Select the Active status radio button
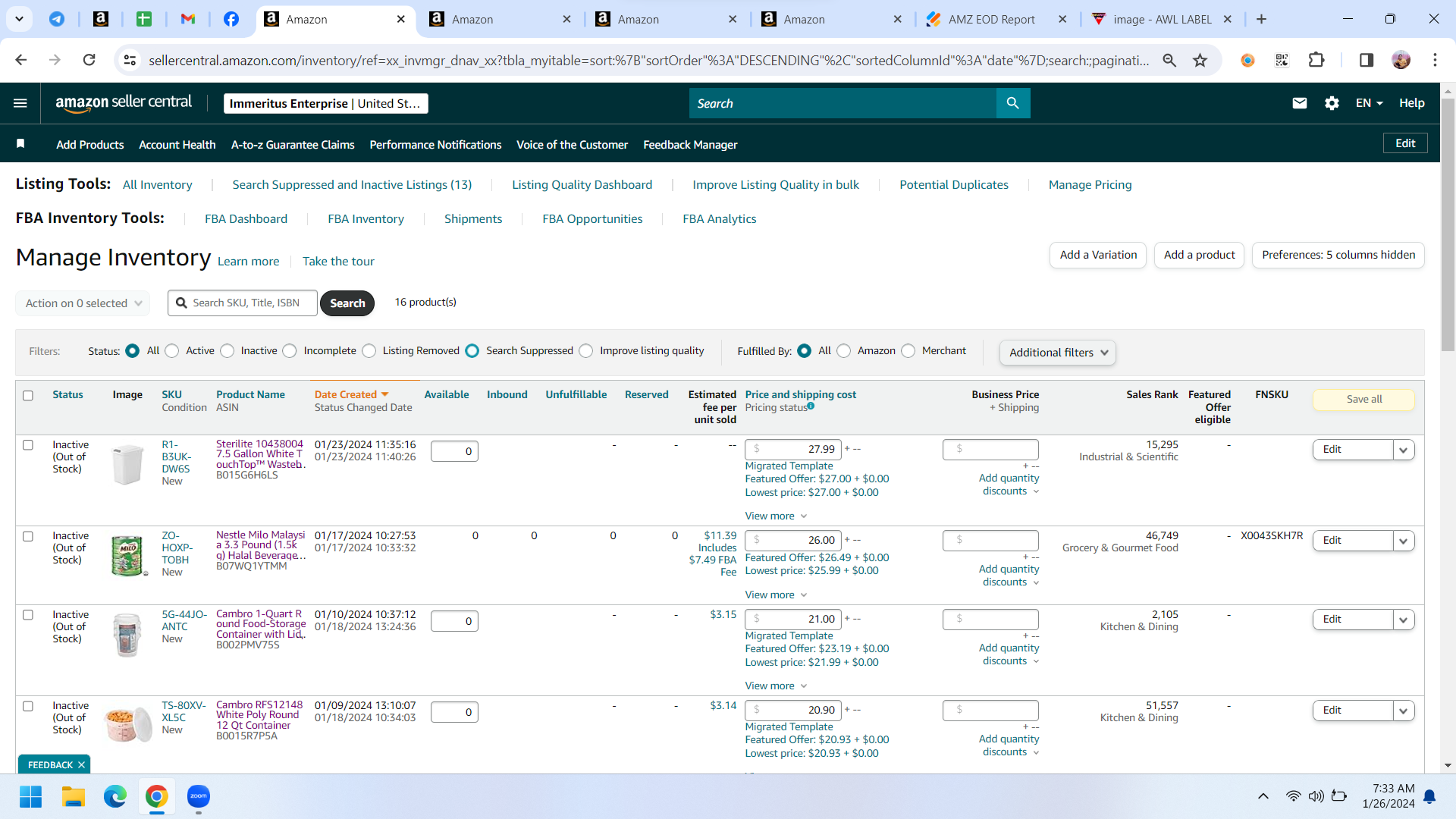Image resolution: width=1456 pixels, height=819 pixels. [x=172, y=351]
